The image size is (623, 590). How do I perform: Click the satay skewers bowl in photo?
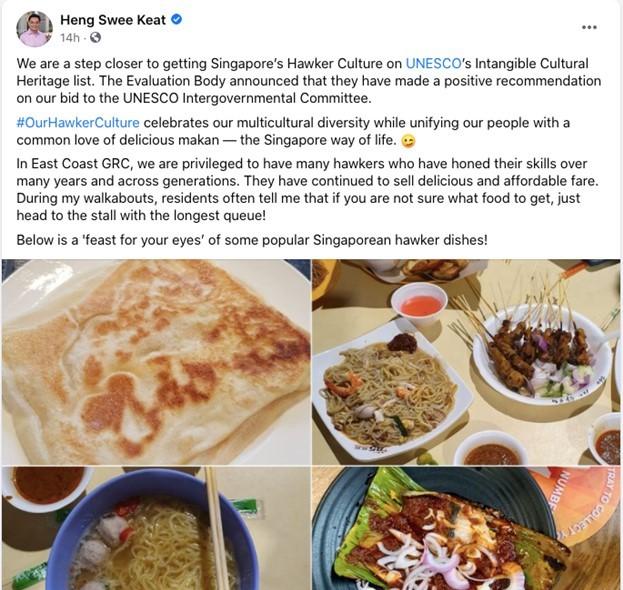(x=542, y=354)
